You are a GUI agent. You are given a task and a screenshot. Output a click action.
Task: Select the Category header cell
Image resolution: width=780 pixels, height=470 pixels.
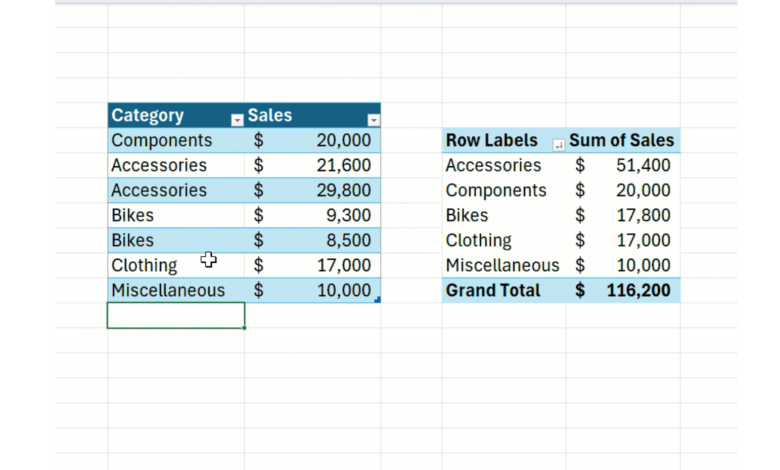pyautogui.click(x=176, y=115)
